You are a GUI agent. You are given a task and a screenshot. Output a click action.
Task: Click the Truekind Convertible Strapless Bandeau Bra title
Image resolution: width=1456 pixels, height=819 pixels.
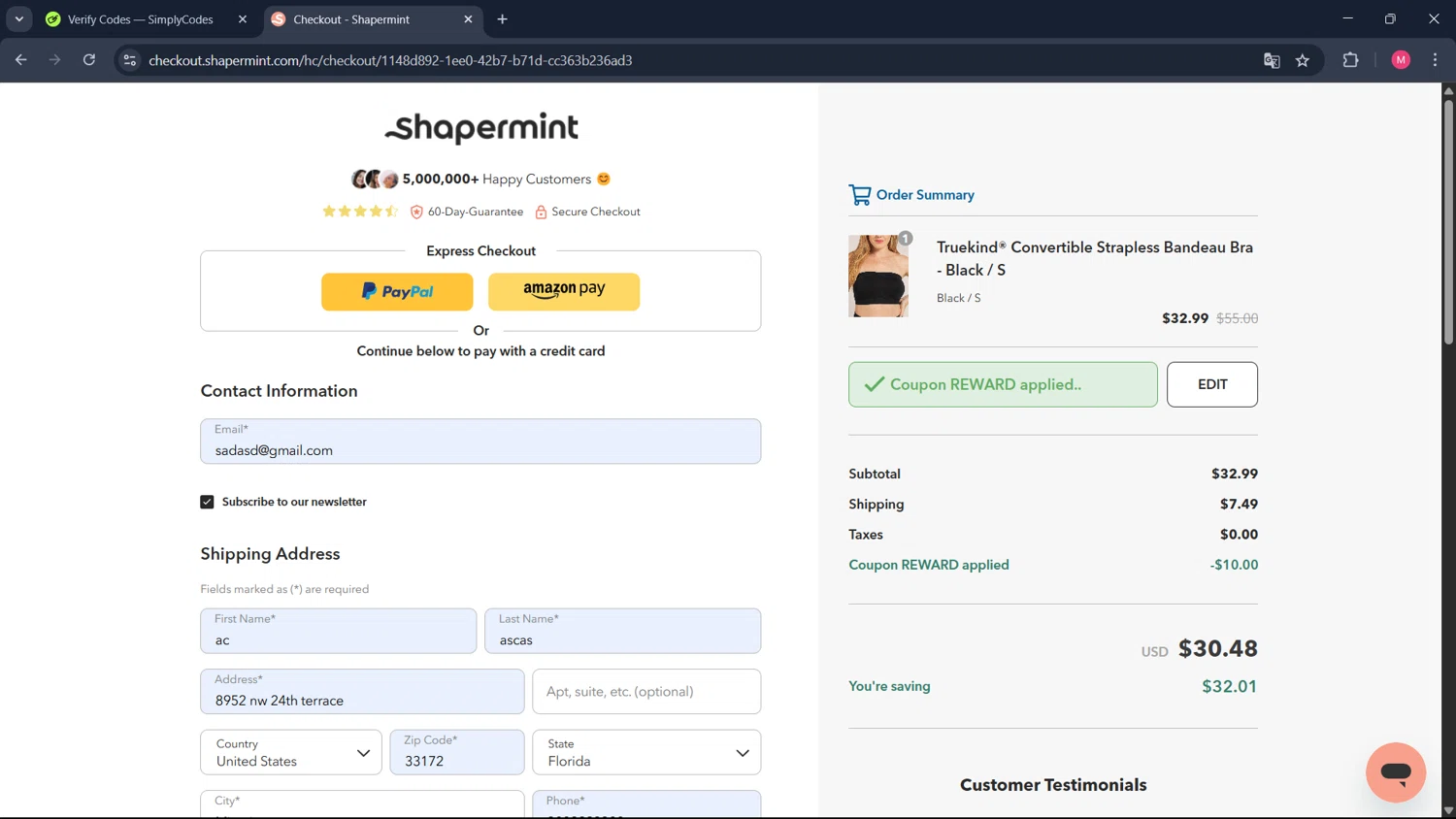pyautogui.click(x=1095, y=258)
